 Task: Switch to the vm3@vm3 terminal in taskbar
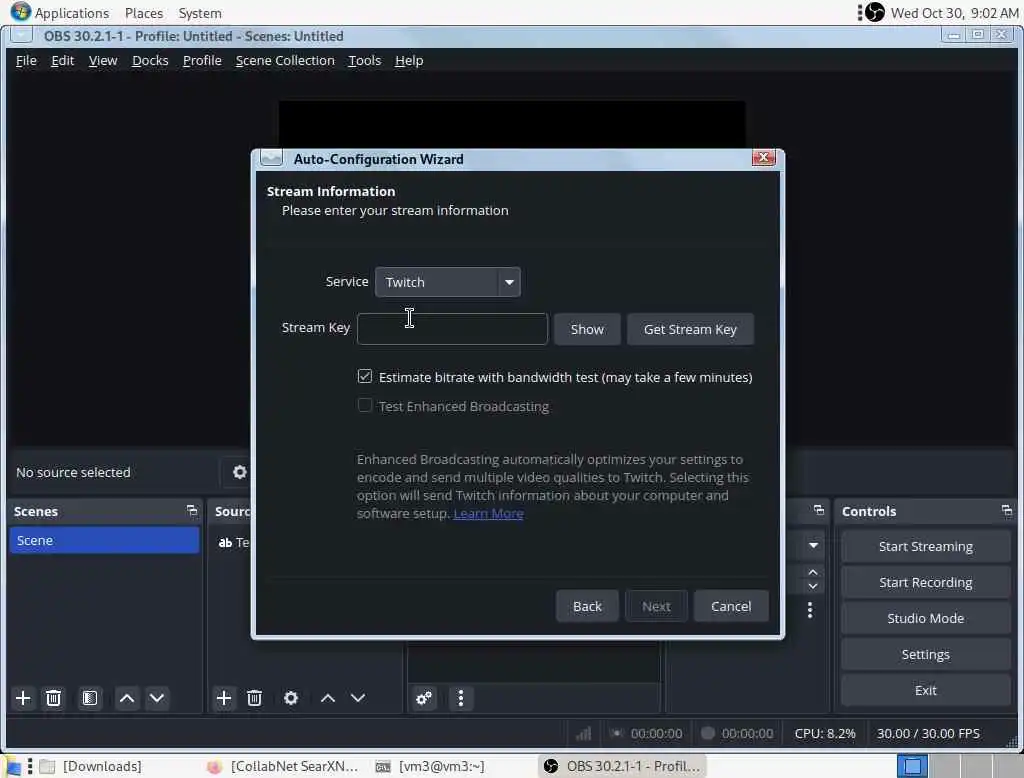point(431,766)
